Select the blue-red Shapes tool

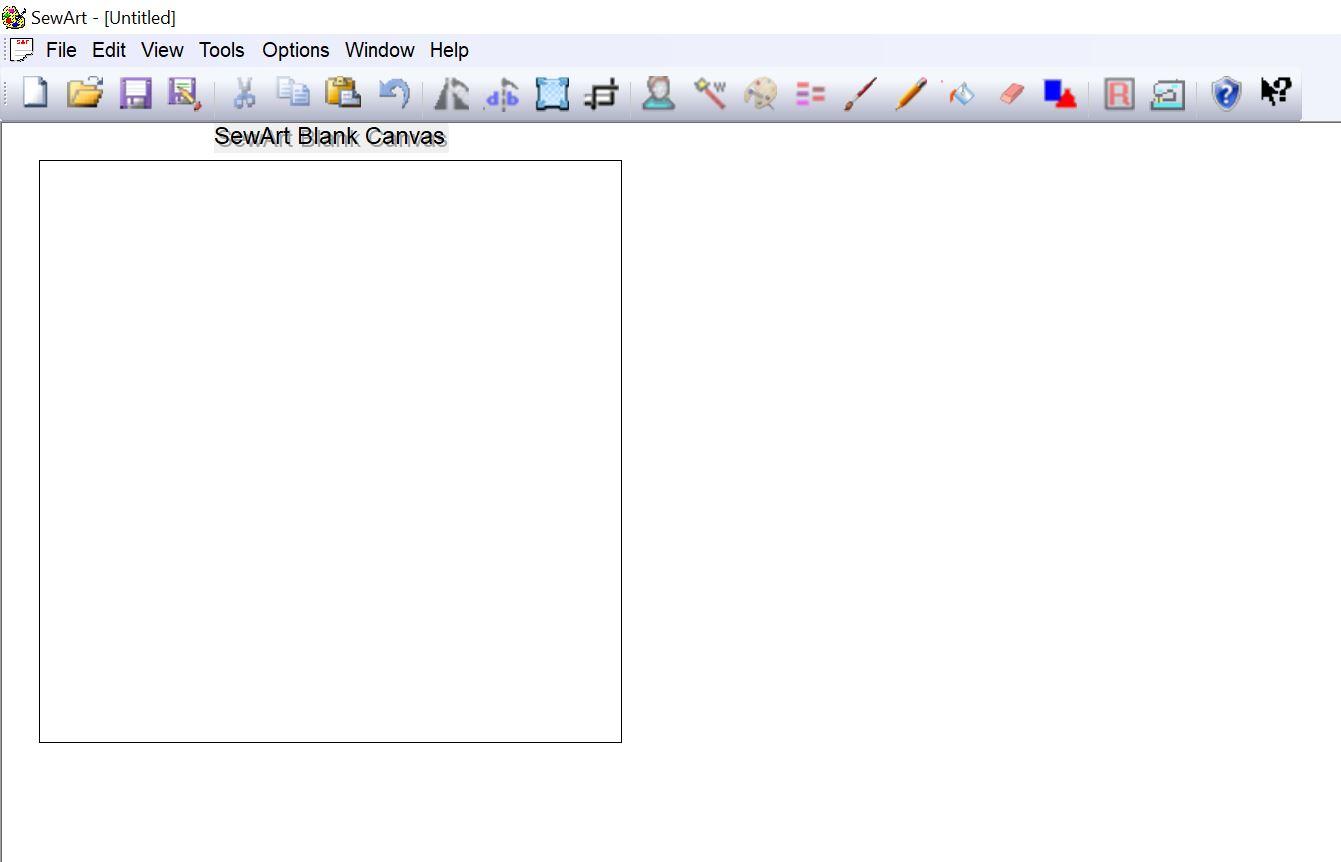[1060, 94]
